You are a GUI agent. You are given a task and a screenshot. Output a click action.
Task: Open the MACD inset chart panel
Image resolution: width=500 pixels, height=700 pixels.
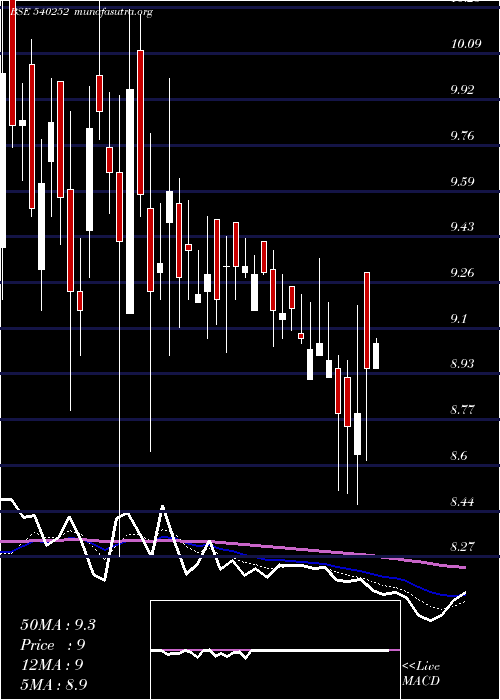(275, 650)
